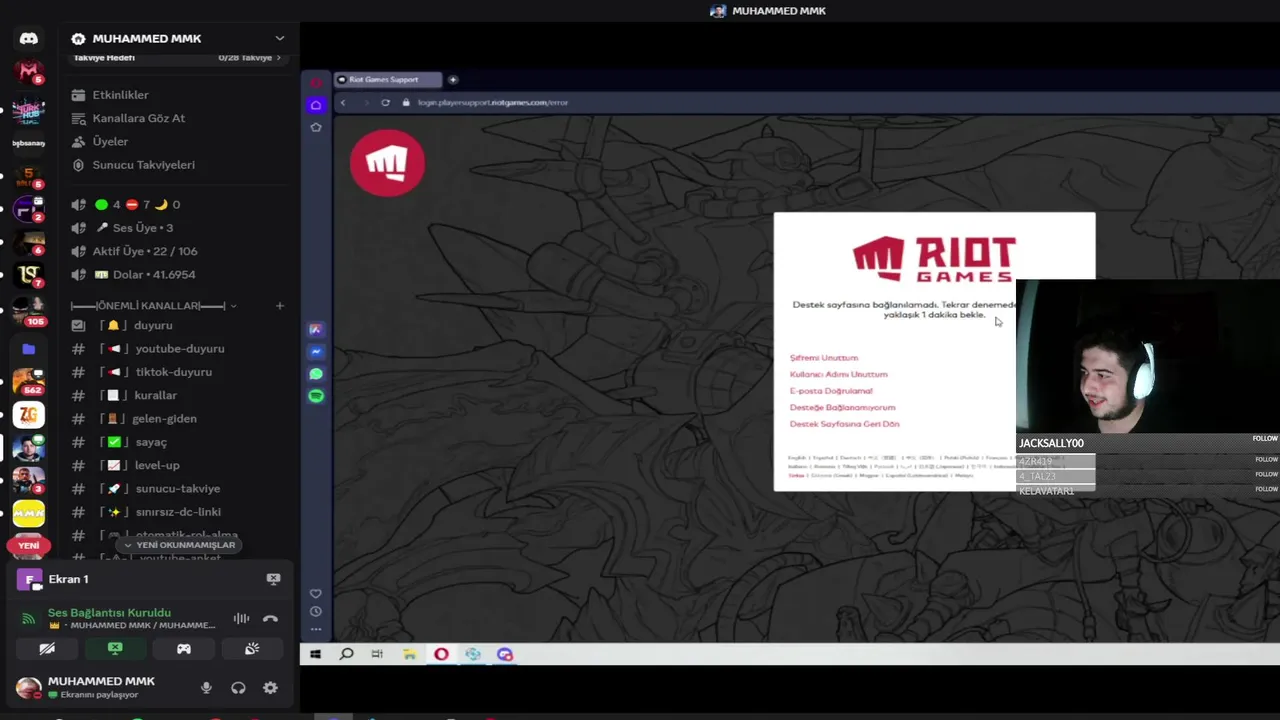Jump to YENİ OKUNMAMIŞLAR new unreads

click(180, 545)
